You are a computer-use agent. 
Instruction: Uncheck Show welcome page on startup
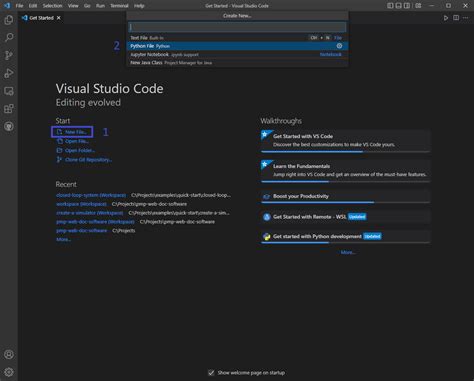211,373
